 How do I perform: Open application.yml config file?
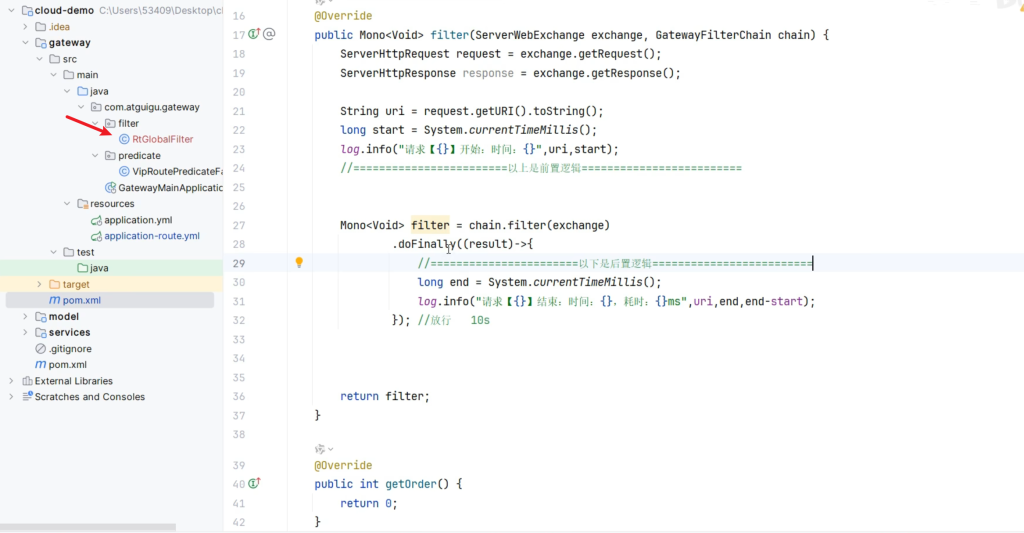[138, 220]
